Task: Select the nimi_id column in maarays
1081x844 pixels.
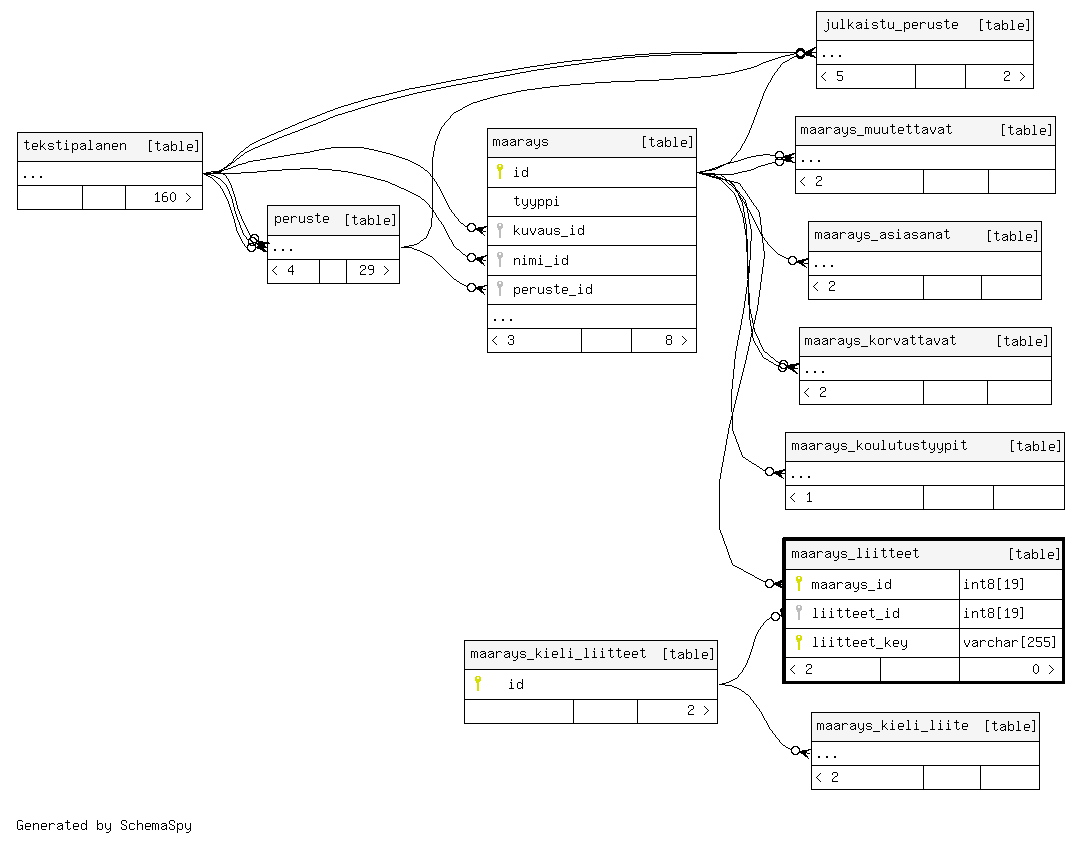Action: pos(592,260)
